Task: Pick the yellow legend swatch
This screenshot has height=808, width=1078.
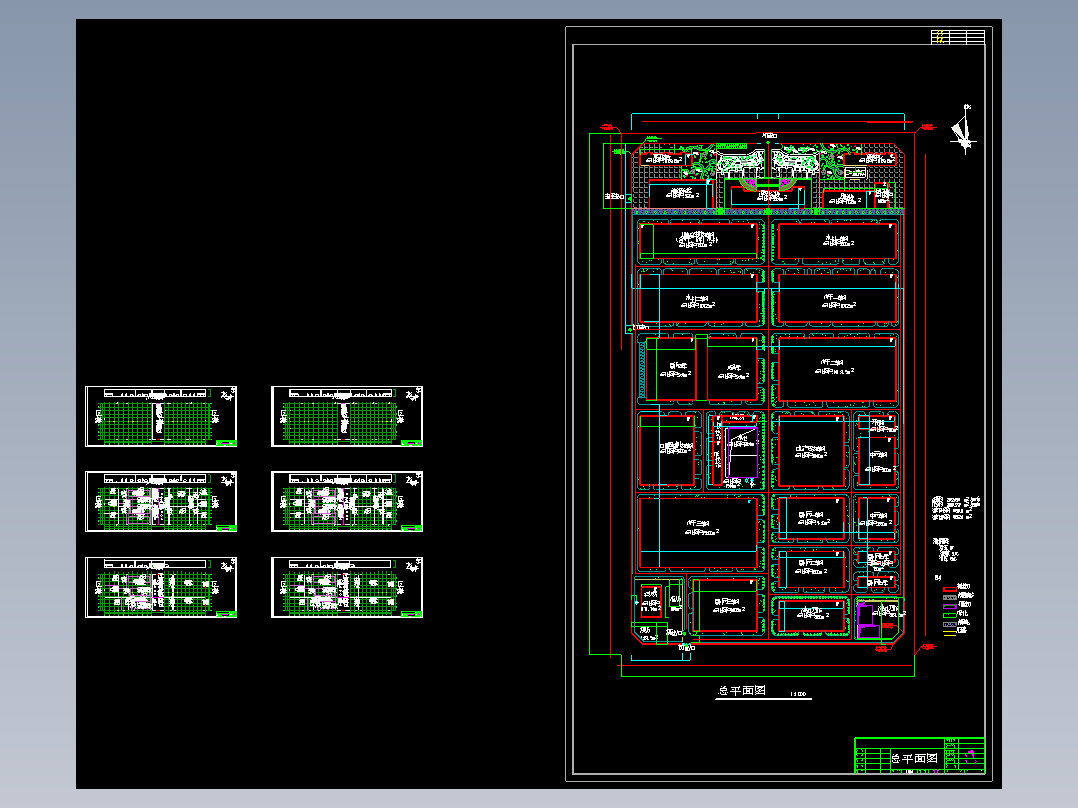Action: point(949,633)
